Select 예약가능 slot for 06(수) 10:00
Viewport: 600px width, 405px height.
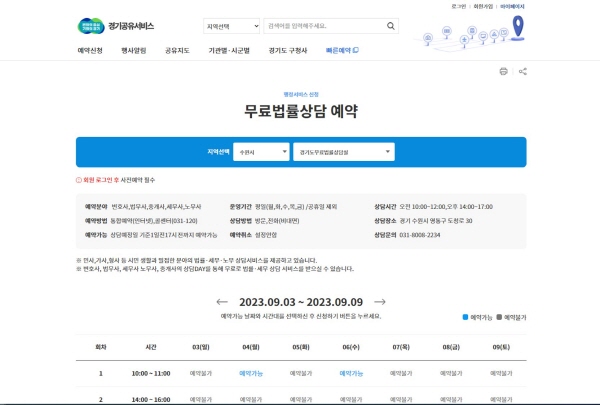(x=351, y=373)
